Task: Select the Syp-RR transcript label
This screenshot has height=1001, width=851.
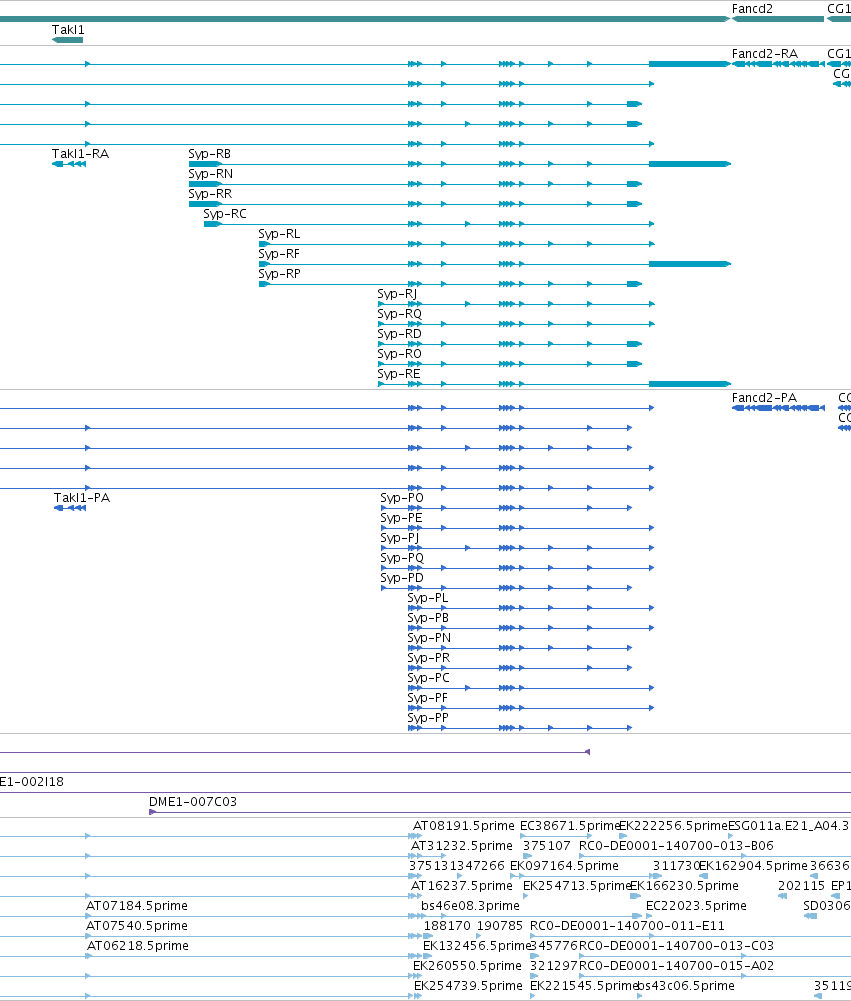Action: [x=210, y=193]
